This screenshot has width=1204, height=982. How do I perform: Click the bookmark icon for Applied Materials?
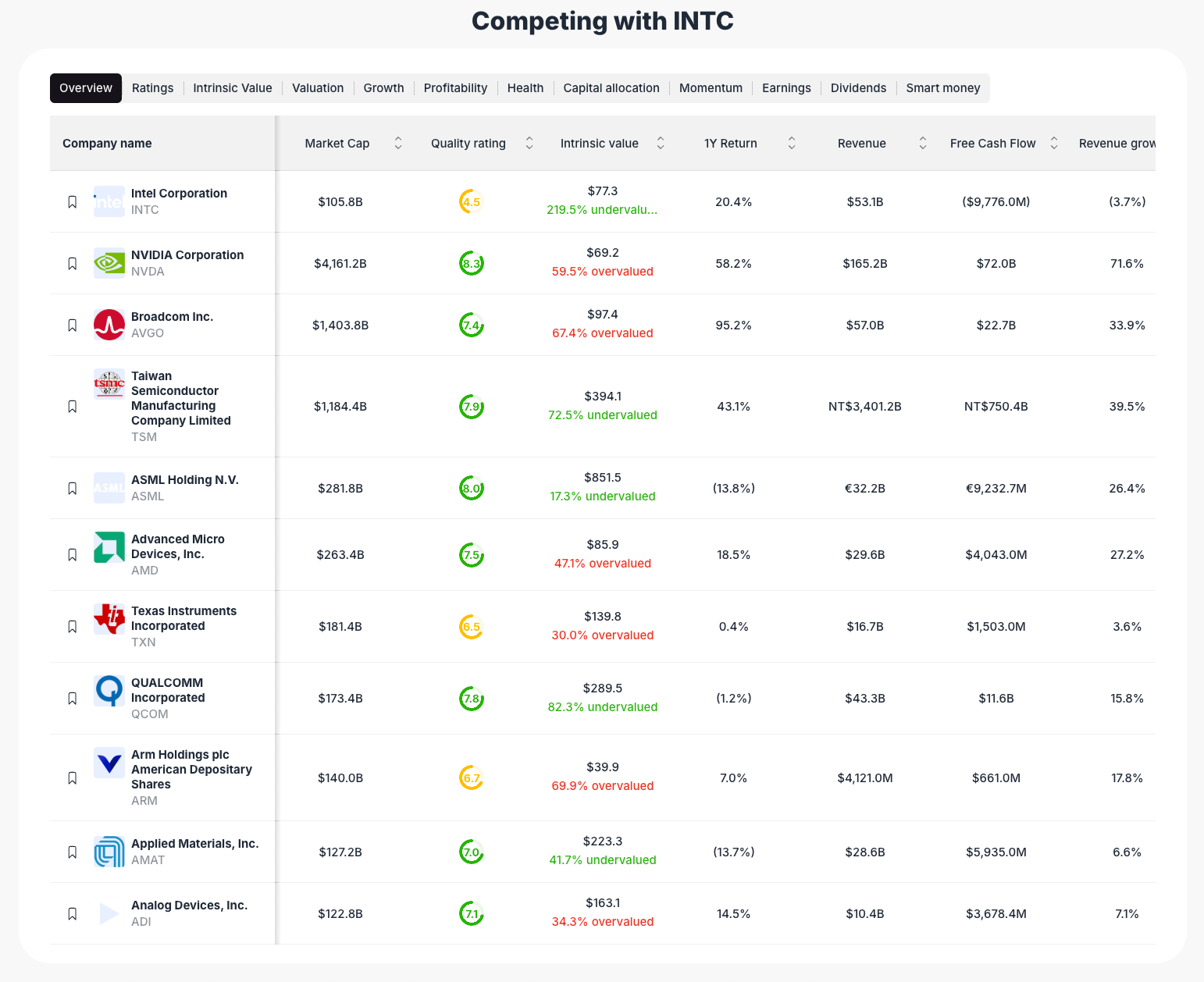click(73, 852)
